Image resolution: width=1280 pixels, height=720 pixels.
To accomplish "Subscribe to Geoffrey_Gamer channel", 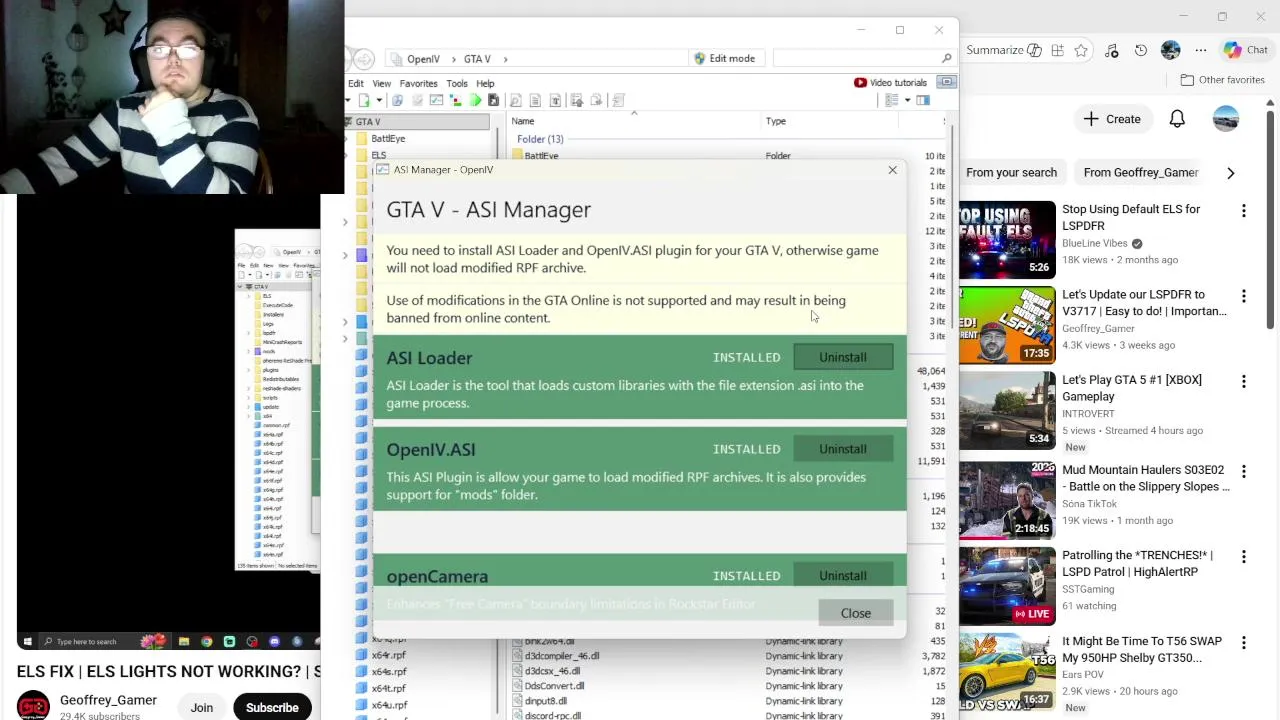I will coord(272,707).
